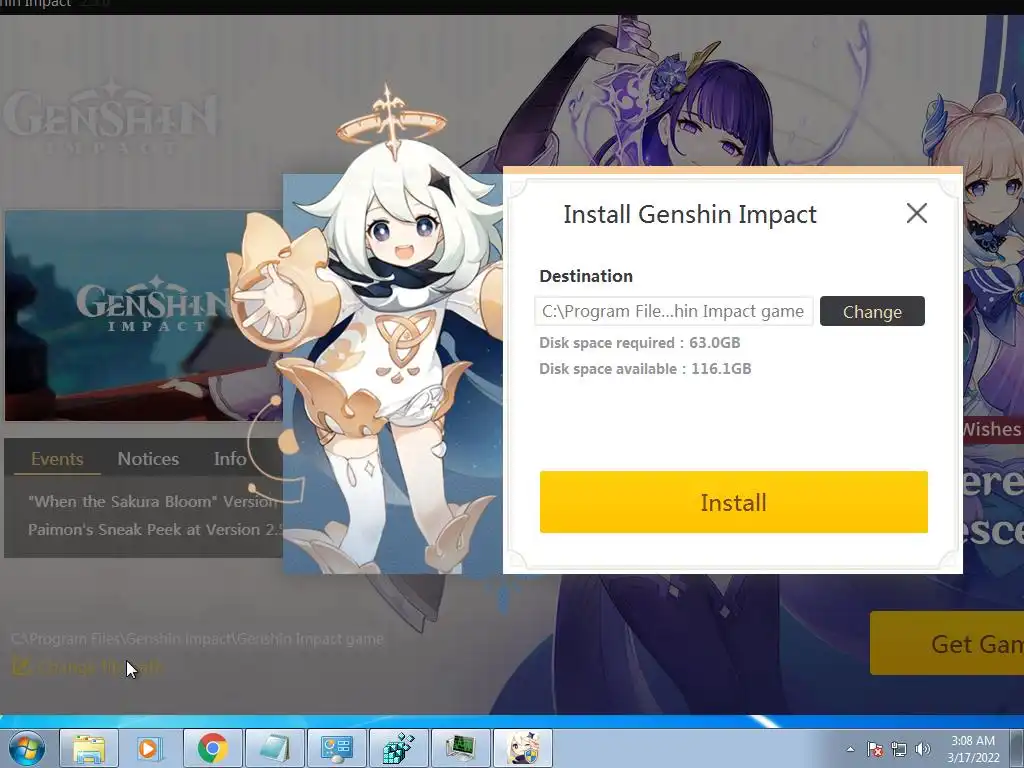Click the volume speaker tray icon

[x=922, y=749]
